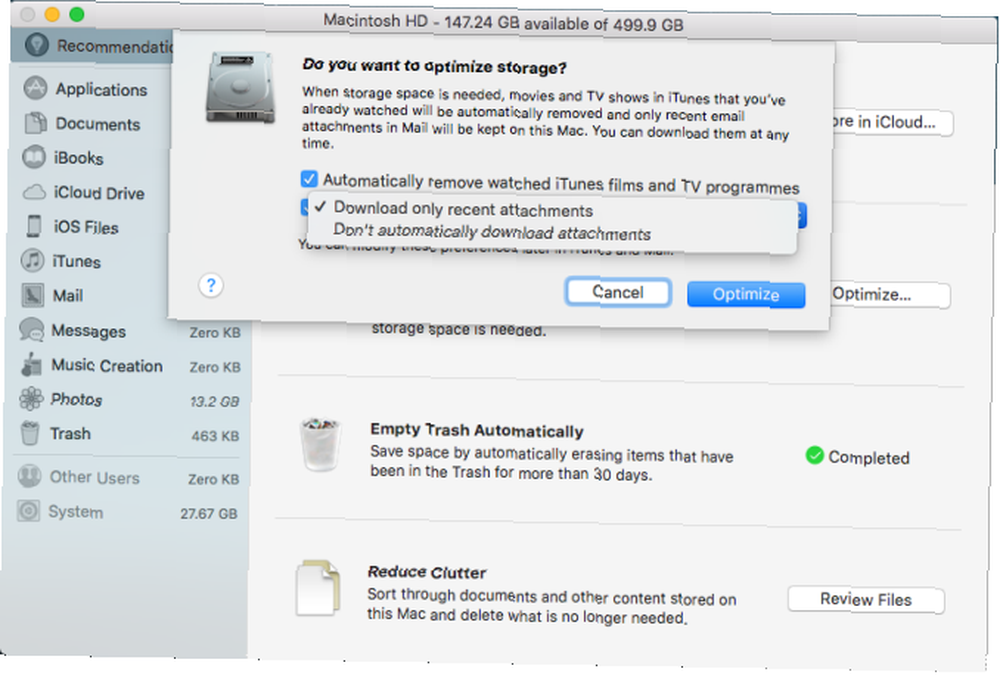Click Other Users label in sidebar
Image resolution: width=1000 pixels, height=675 pixels.
pos(94,477)
